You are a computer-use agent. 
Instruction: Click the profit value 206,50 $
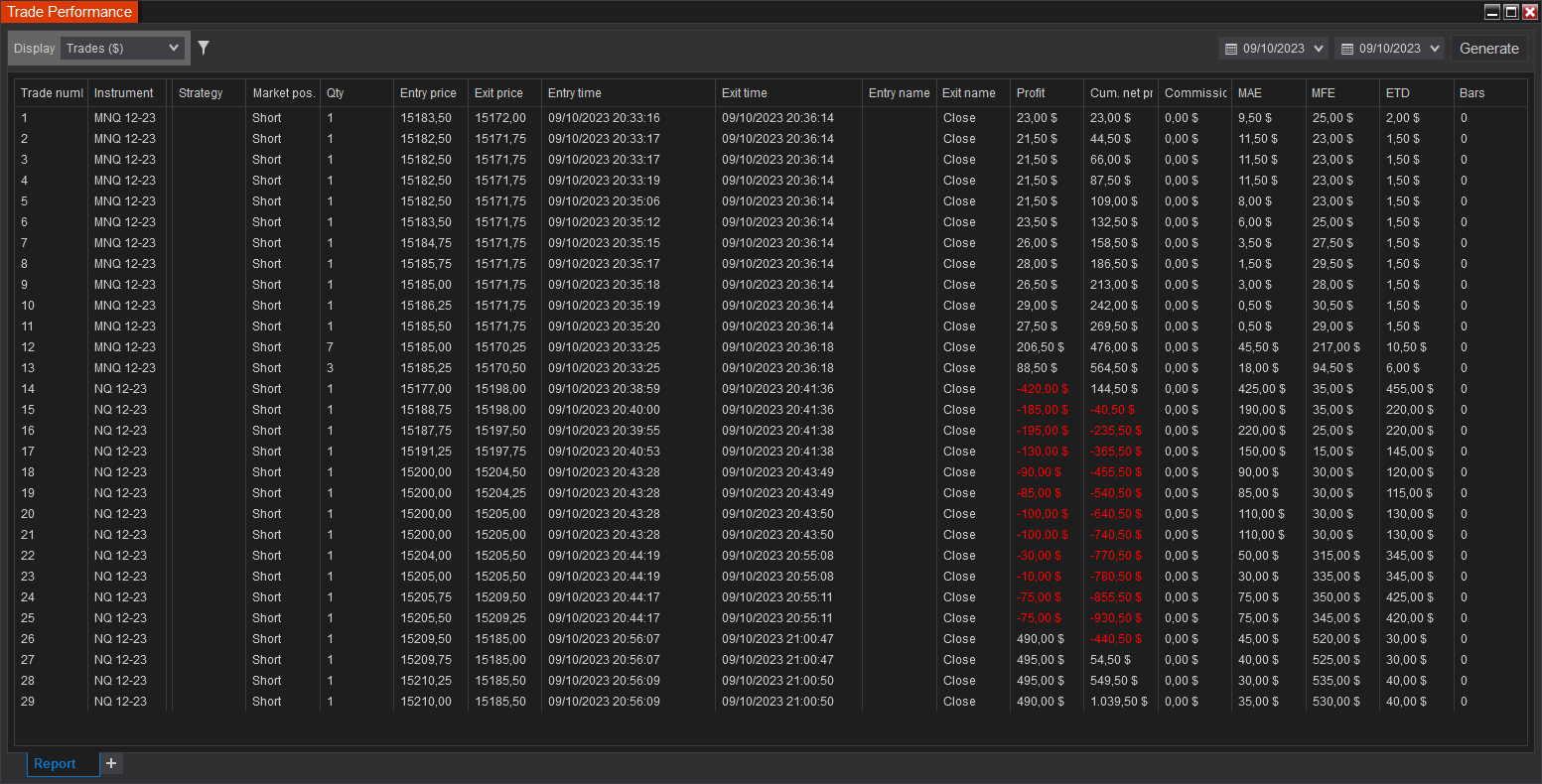(x=1041, y=347)
